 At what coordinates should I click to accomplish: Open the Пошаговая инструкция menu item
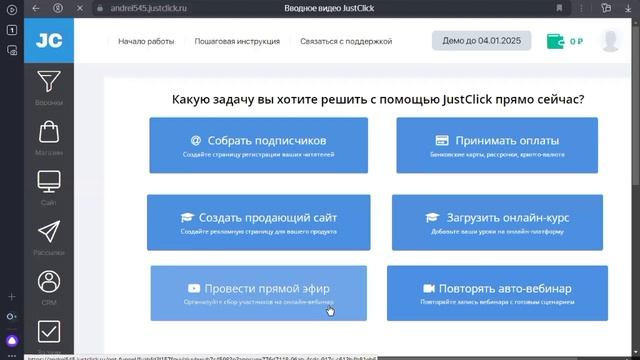[237, 41]
